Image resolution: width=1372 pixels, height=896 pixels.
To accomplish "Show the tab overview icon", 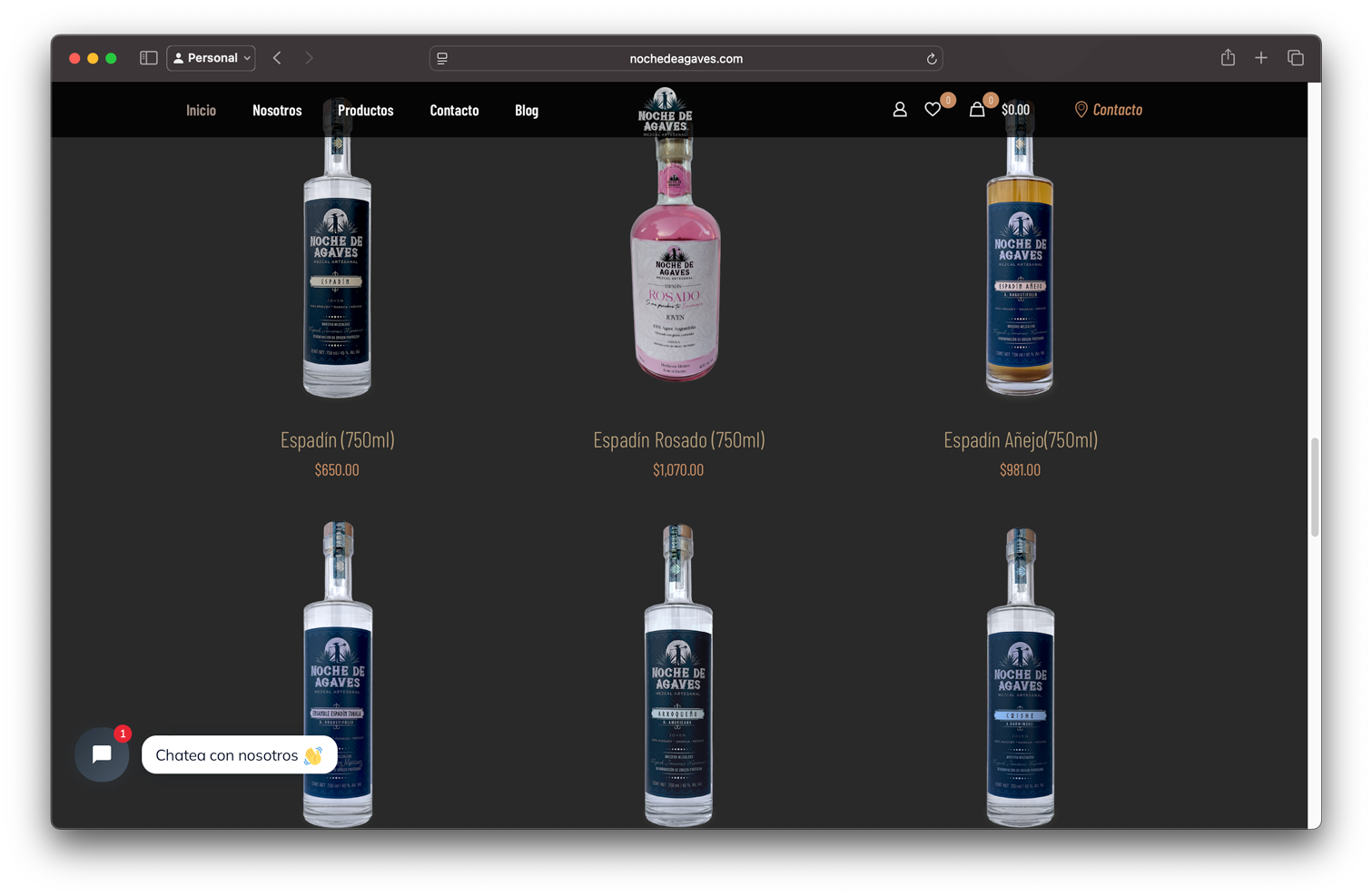I will [x=1296, y=58].
